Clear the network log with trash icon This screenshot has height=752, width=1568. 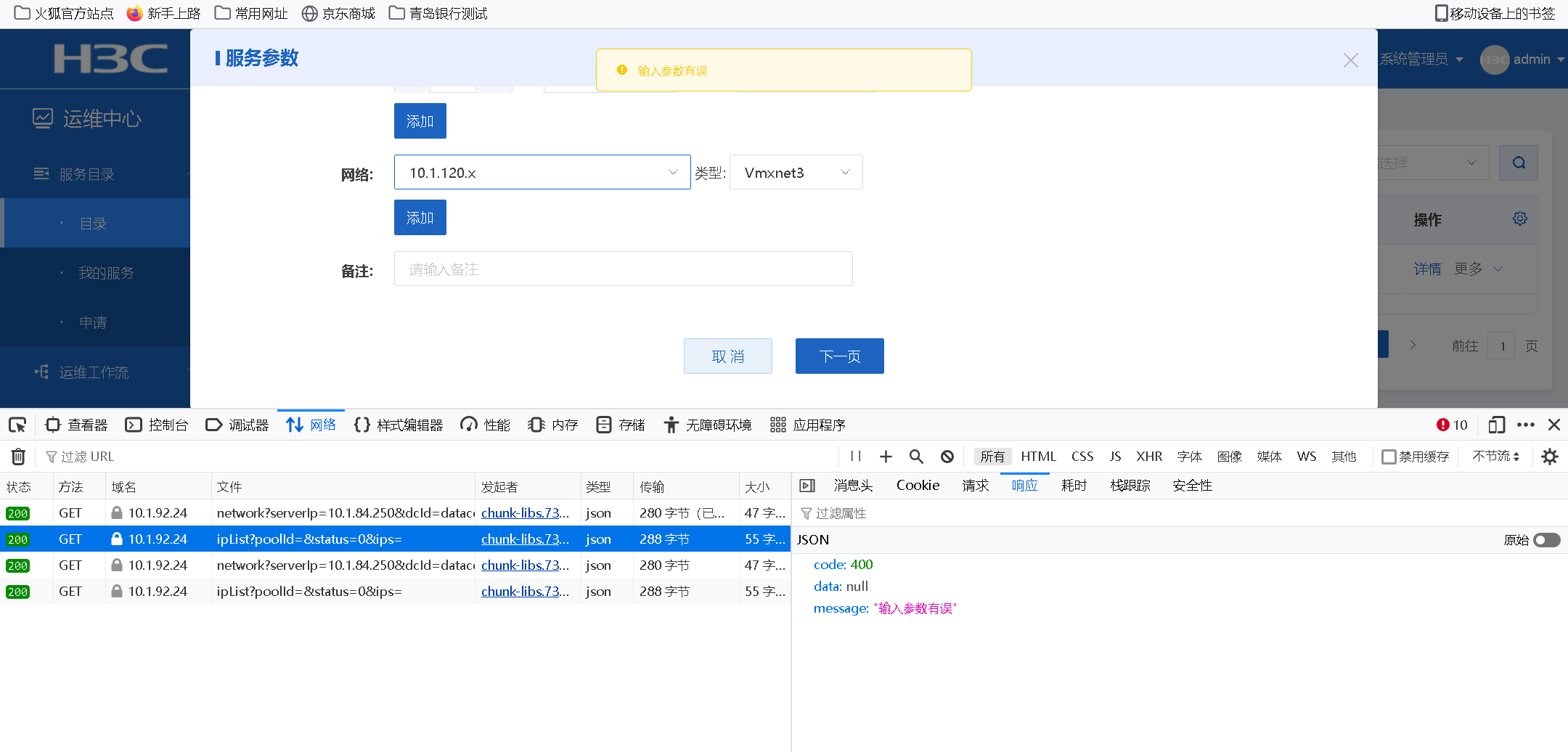[x=19, y=457]
